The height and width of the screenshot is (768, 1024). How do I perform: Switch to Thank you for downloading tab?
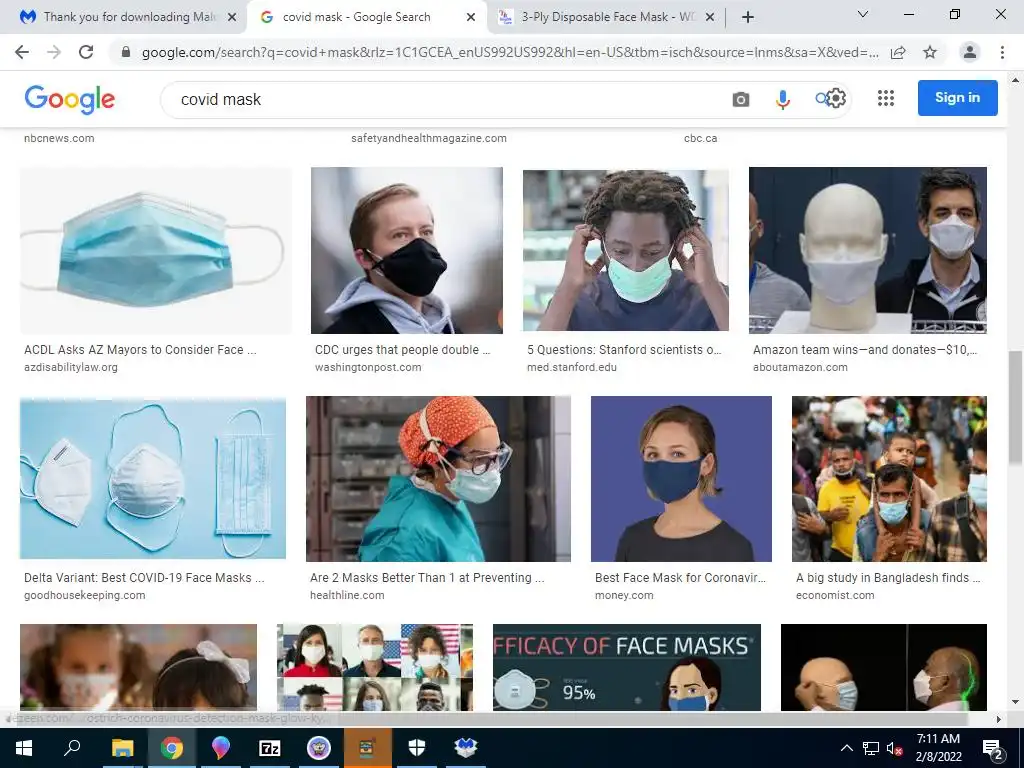click(123, 18)
